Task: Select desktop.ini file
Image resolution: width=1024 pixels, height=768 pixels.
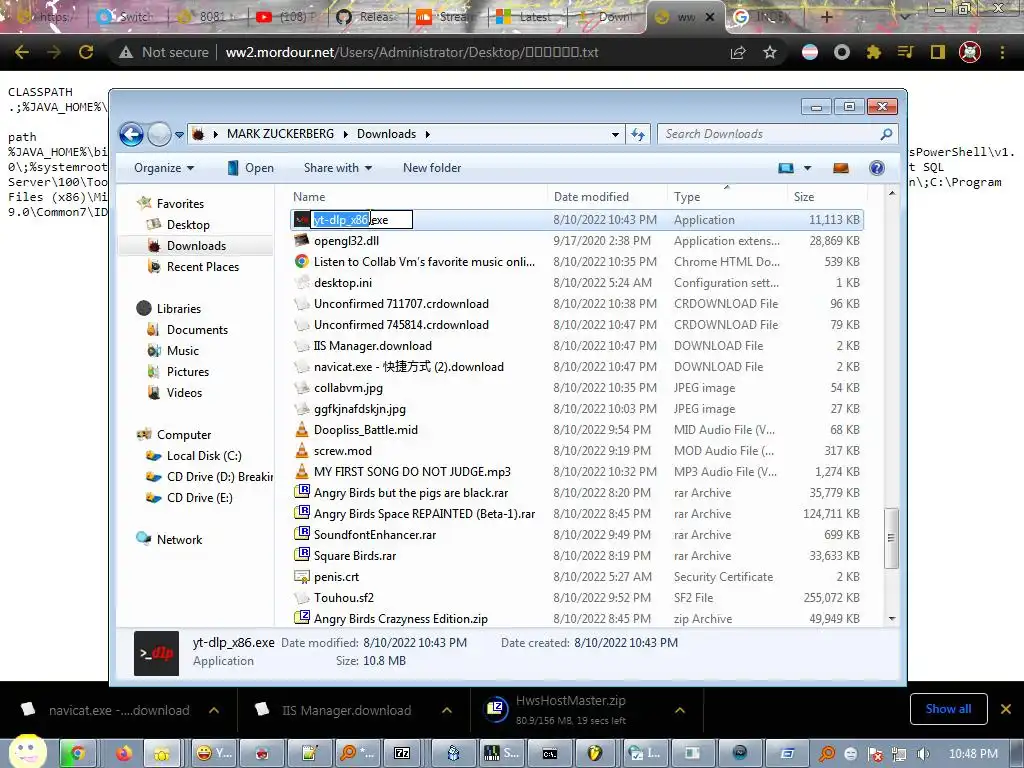Action: (x=343, y=283)
